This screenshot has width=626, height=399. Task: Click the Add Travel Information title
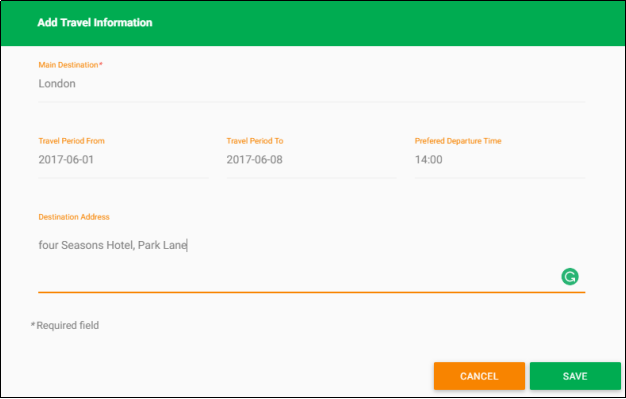[x=95, y=22]
